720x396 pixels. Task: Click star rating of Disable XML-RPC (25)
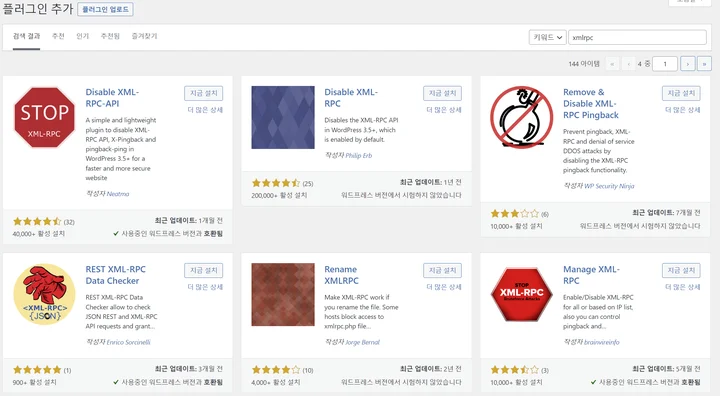(x=276, y=183)
